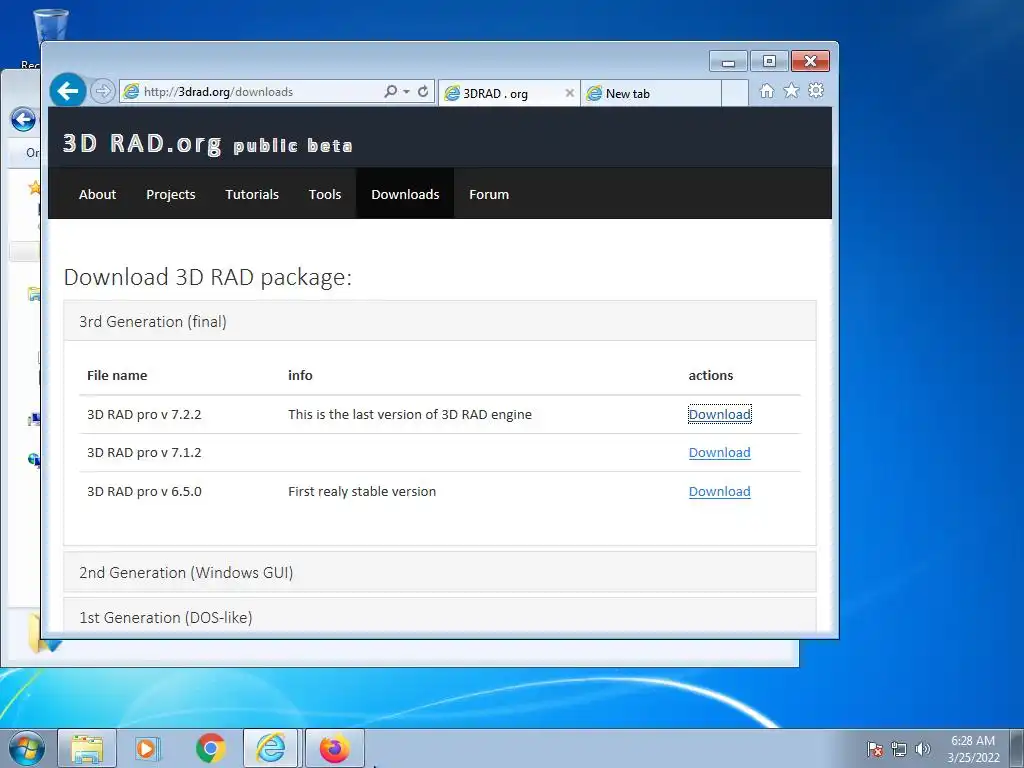
Task: Click the volume speaker tray icon
Action: pos(923,749)
